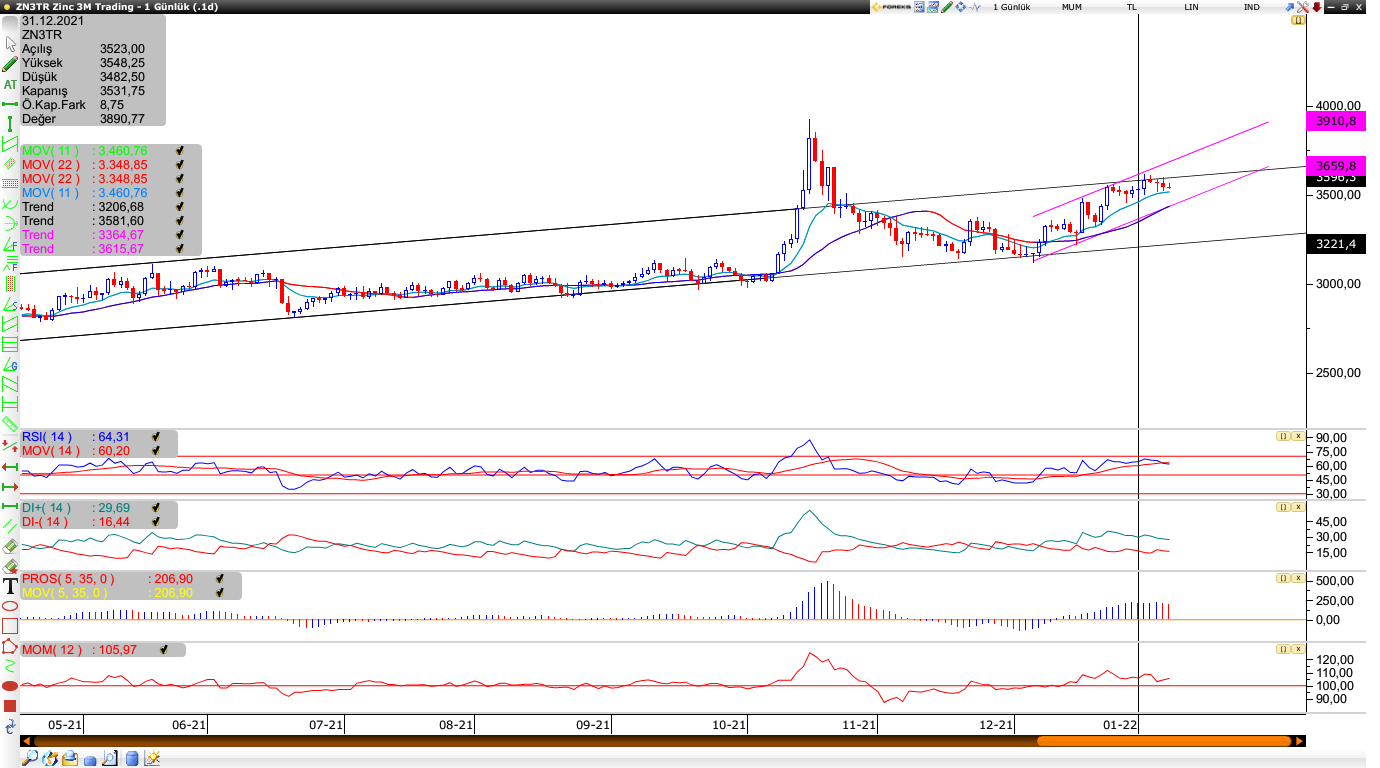Open the Foreks logo button in top bar
This screenshot has width=1380, height=768.
(891, 7)
